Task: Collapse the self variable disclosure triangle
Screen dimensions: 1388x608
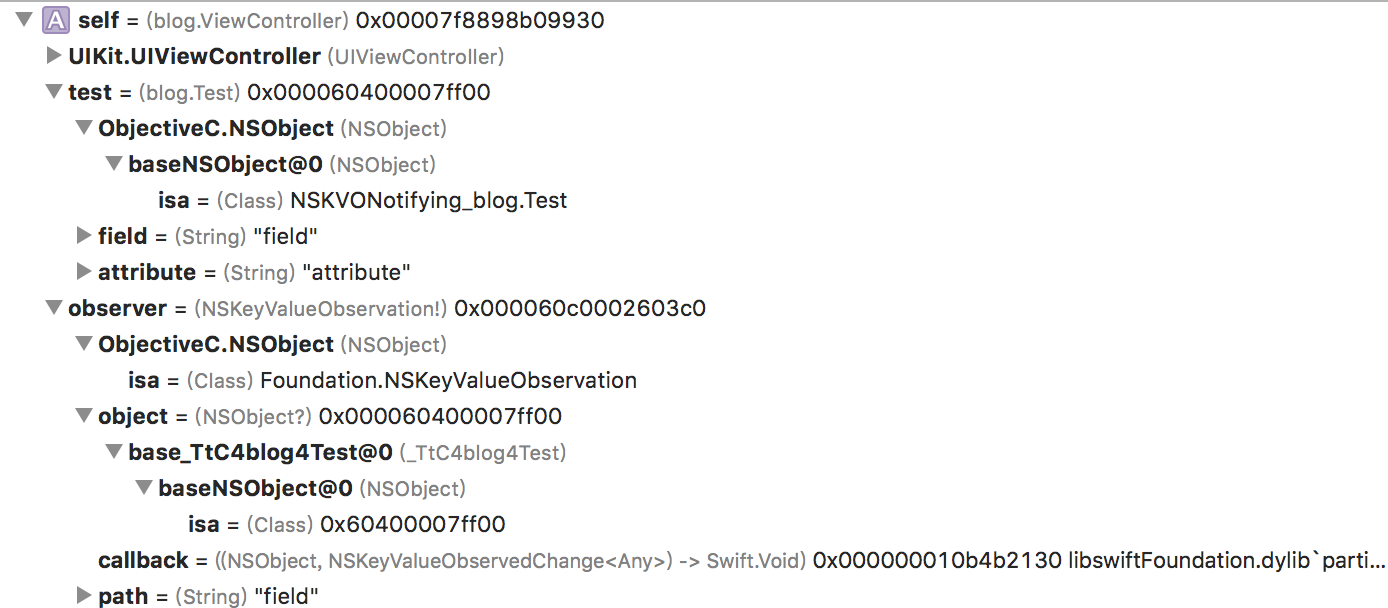Action: [24, 20]
